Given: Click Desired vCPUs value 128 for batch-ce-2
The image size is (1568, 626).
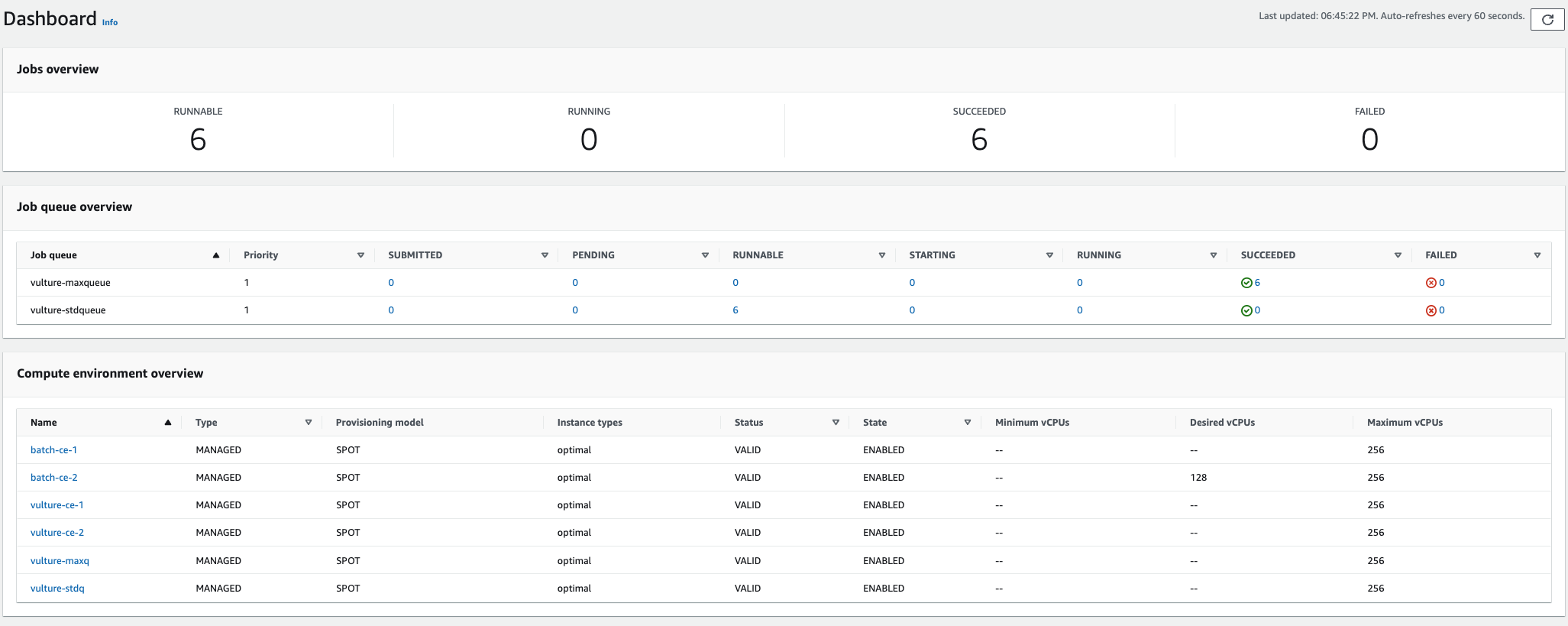Looking at the screenshot, I should tap(1198, 478).
